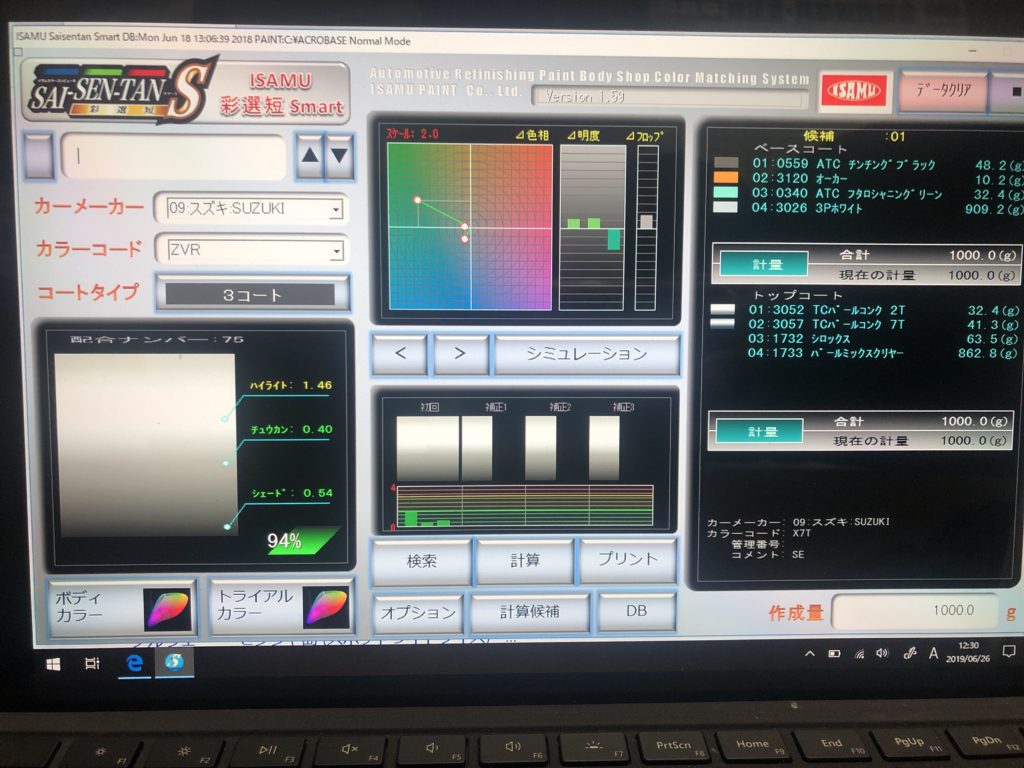Click the 計算 calculate button
Viewport: 1024px width, 768px height.
tap(525, 560)
